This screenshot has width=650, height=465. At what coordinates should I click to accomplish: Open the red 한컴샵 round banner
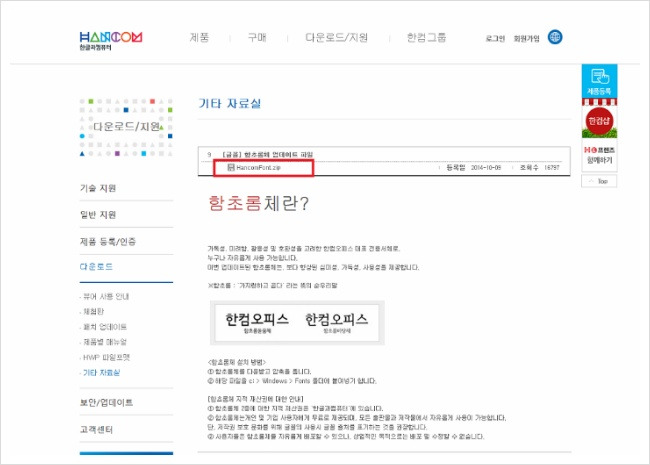coord(599,121)
